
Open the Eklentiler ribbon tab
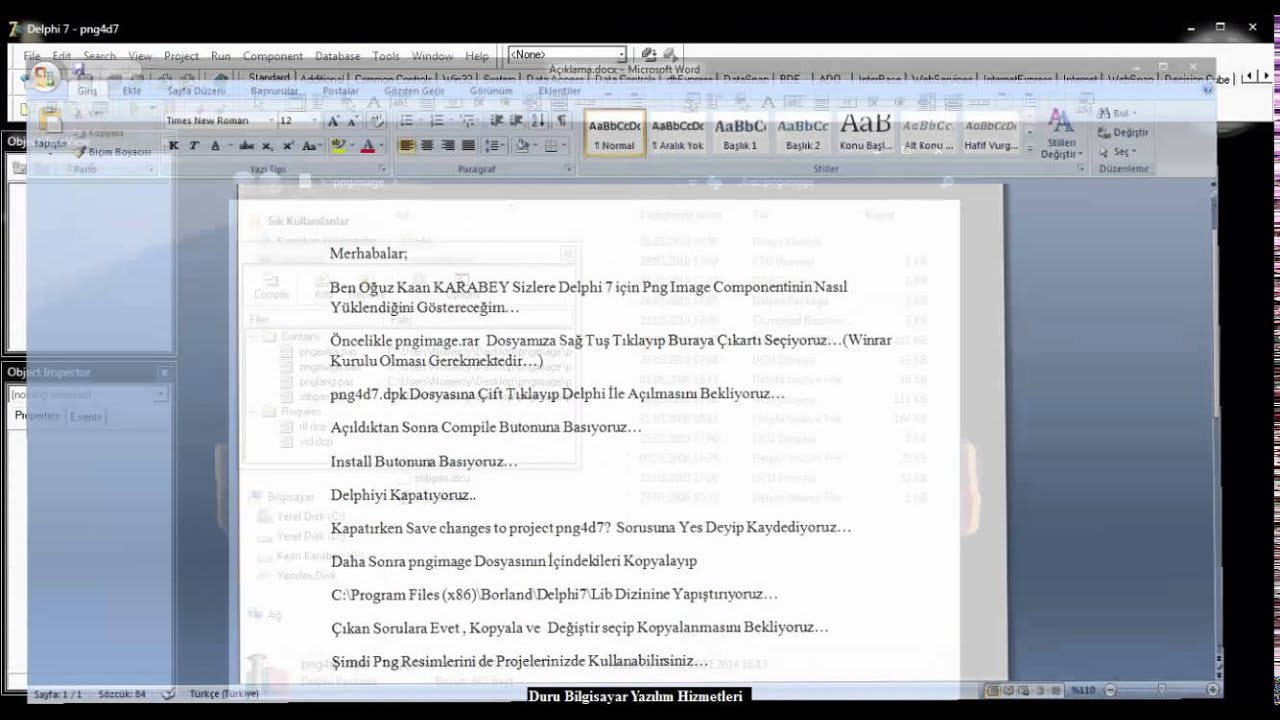point(559,90)
